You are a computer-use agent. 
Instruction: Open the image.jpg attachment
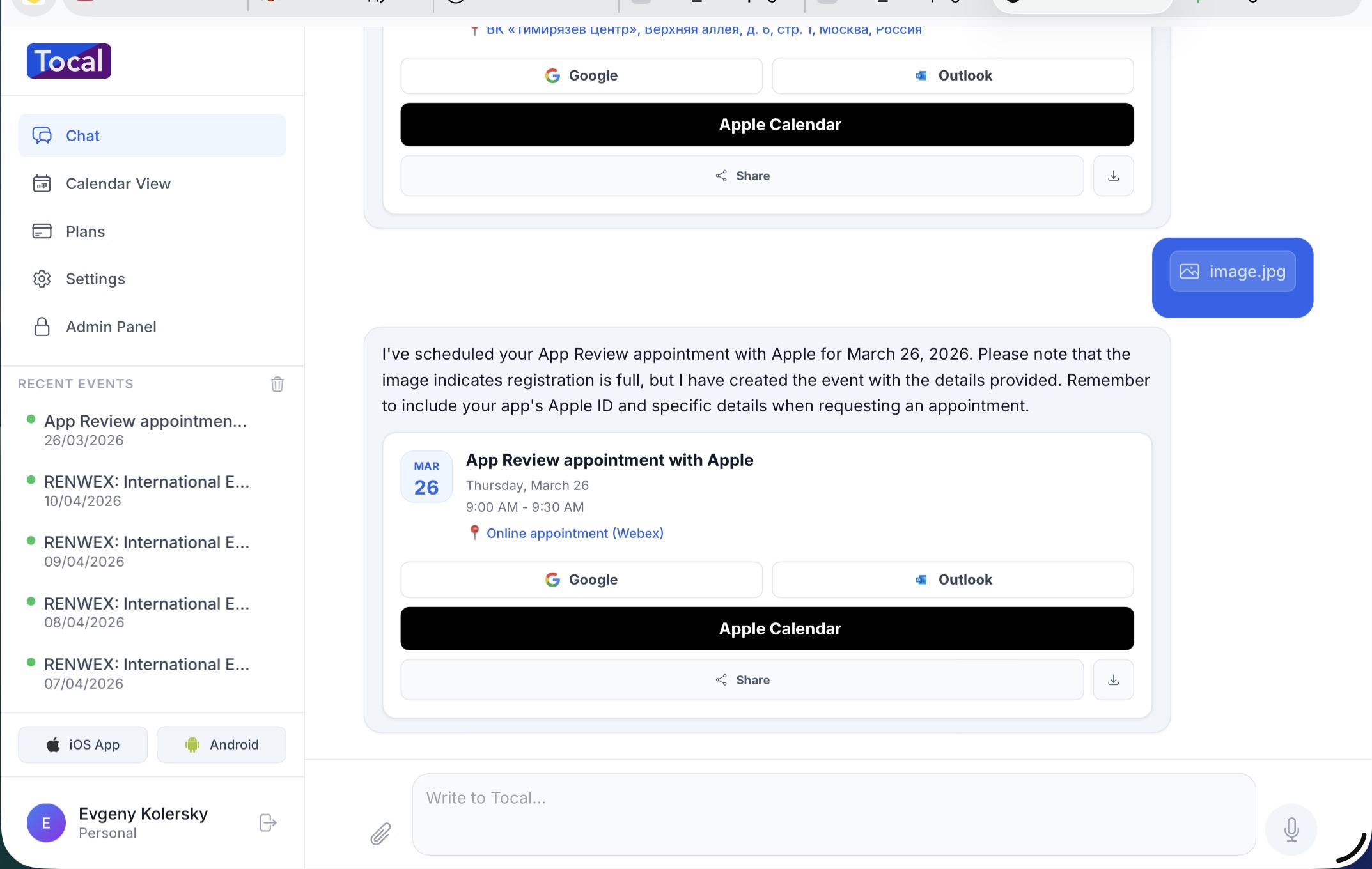pos(1233,272)
